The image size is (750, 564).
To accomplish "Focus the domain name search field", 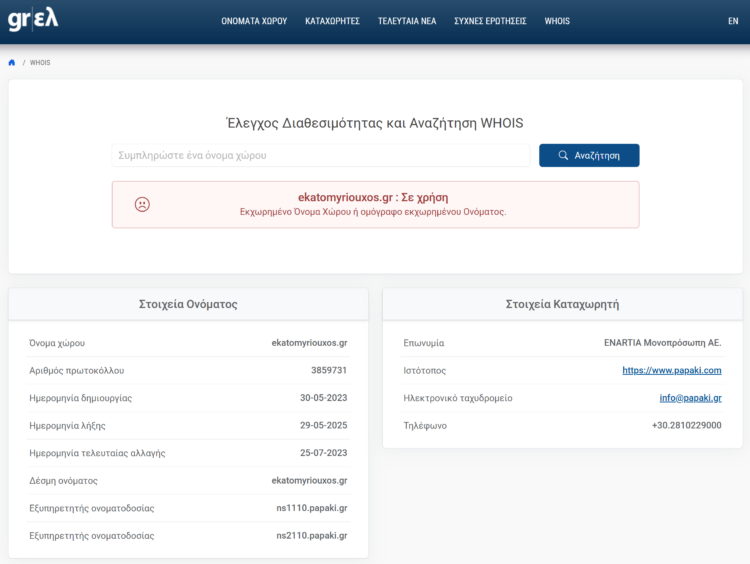I will pyautogui.click(x=321, y=155).
